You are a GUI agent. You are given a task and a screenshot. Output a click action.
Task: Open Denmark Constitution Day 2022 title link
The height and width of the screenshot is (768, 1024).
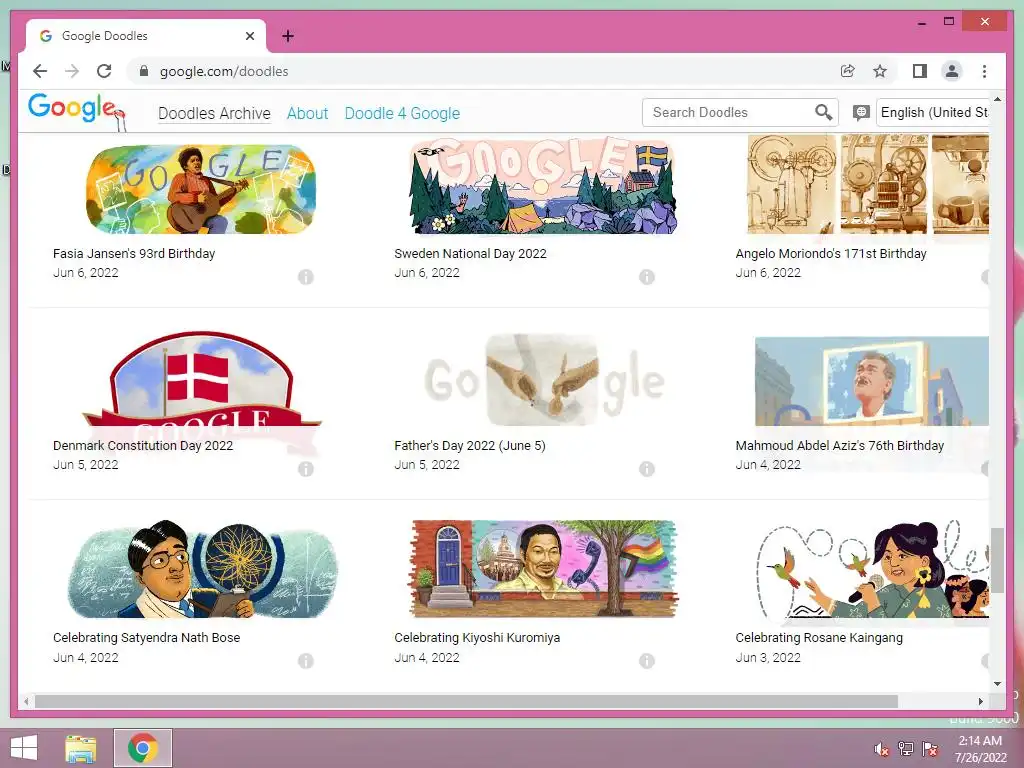click(143, 445)
